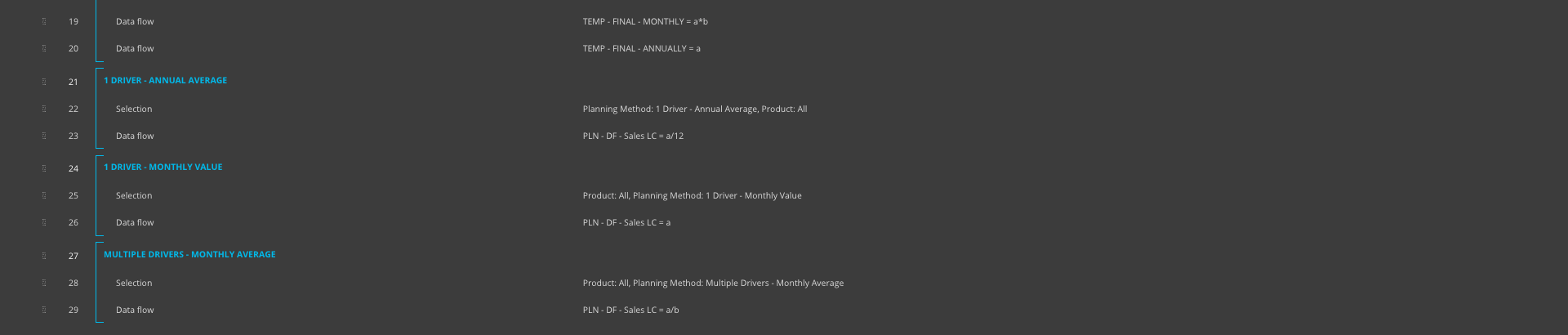Select the Selection step in row 22
This screenshot has height=335, width=1568.
(134, 109)
